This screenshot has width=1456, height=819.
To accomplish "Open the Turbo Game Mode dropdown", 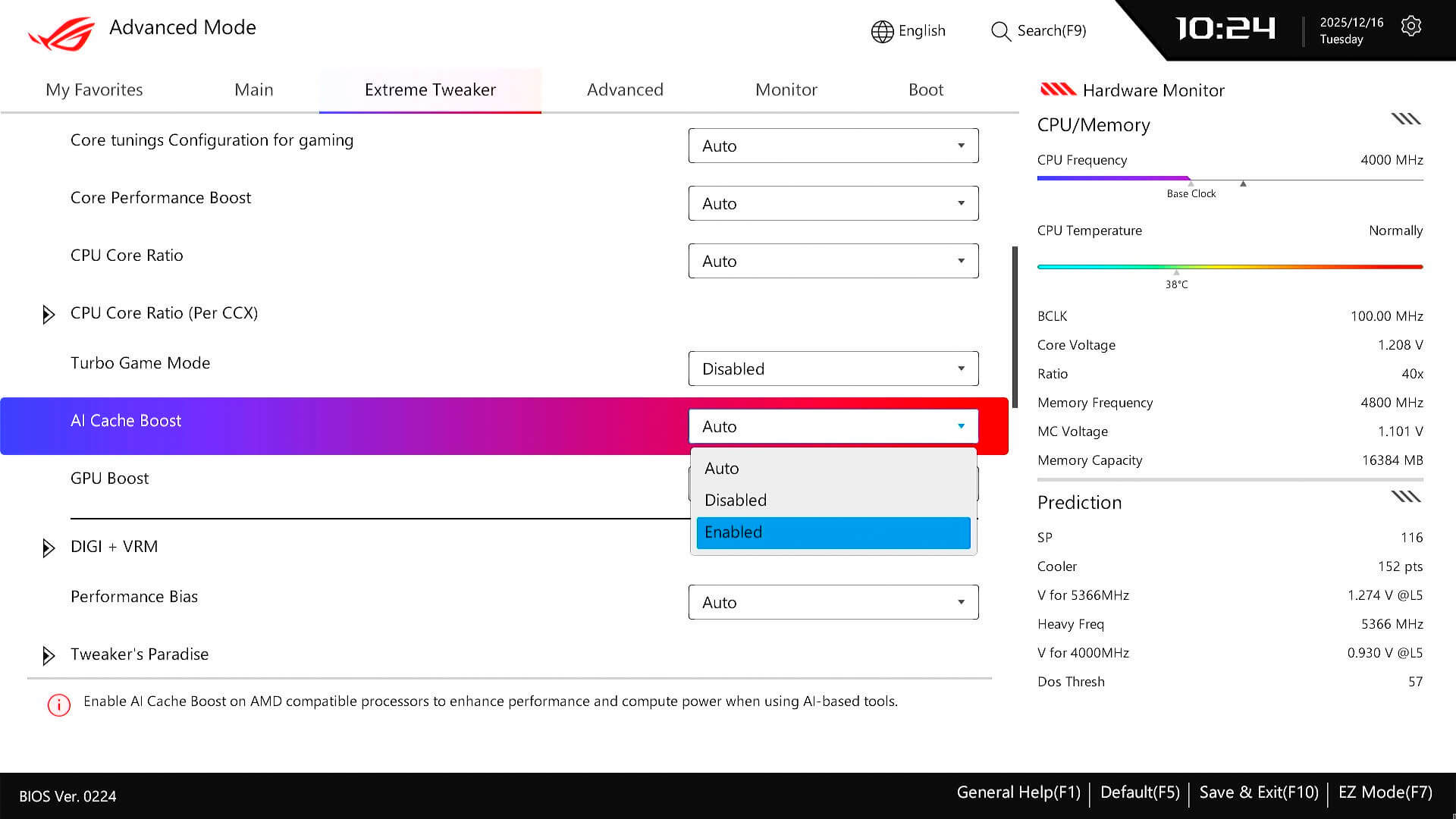I will [x=833, y=369].
